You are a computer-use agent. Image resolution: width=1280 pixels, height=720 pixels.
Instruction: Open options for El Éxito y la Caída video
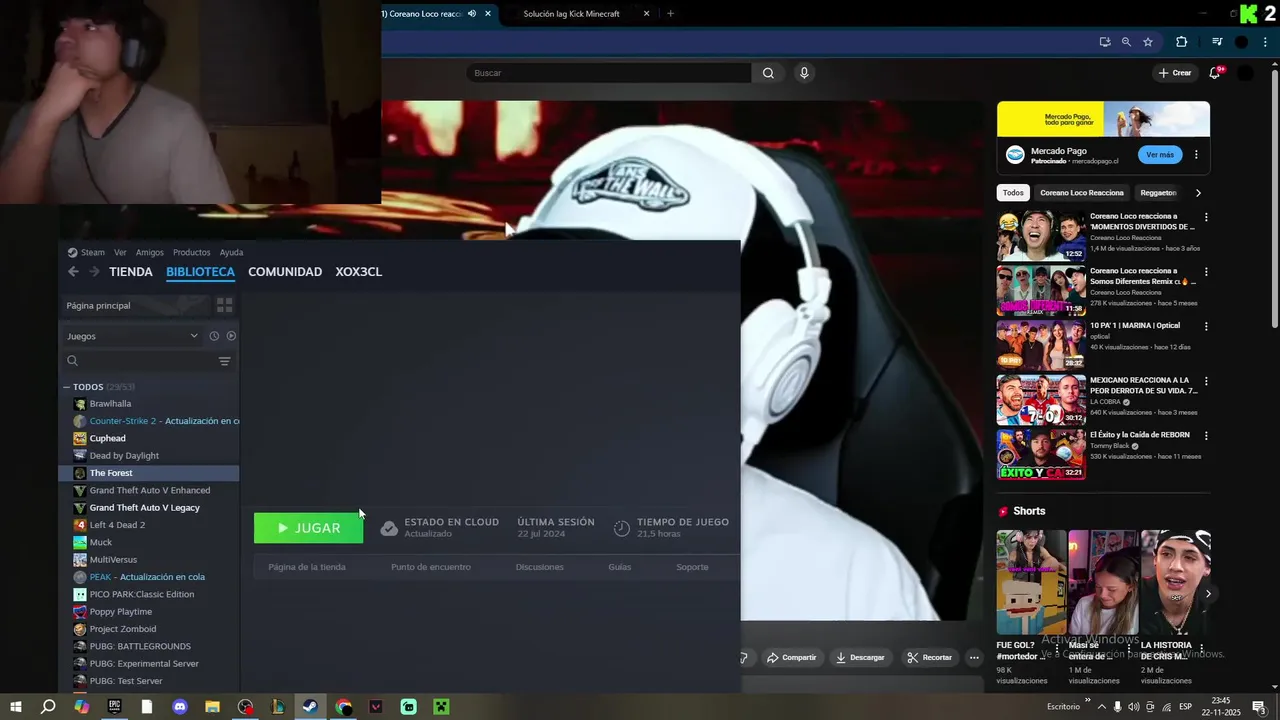coord(1206,436)
